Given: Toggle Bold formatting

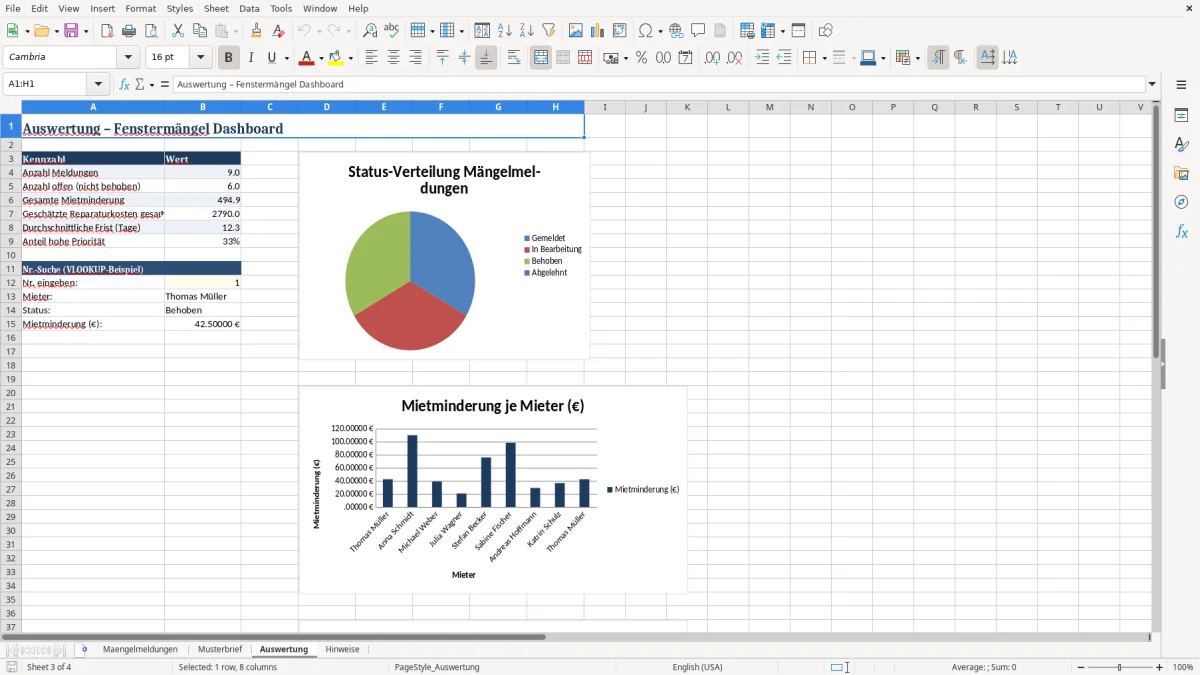Looking at the screenshot, I should (229, 58).
